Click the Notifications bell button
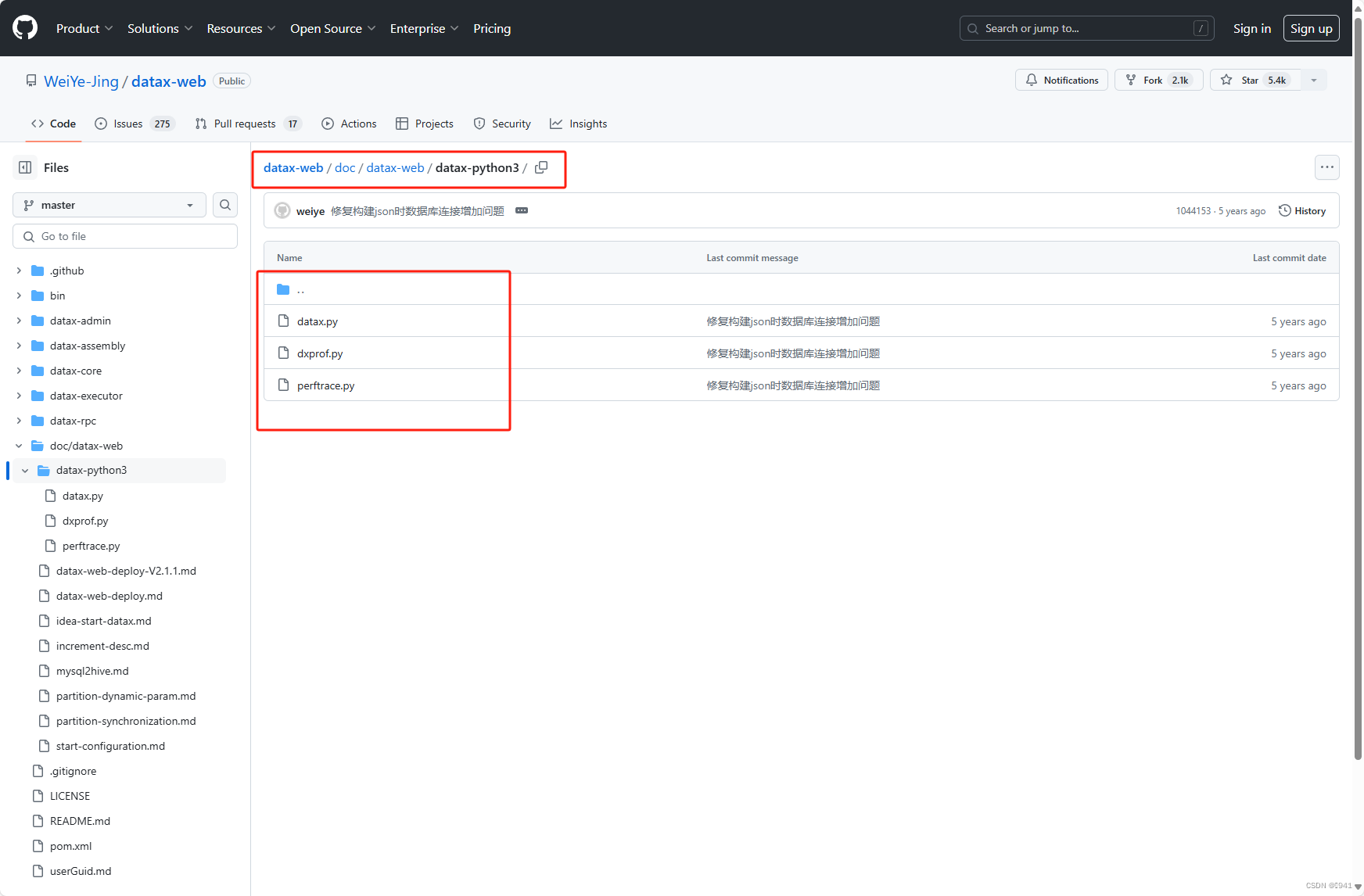This screenshot has width=1364, height=896. click(1061, 80)
